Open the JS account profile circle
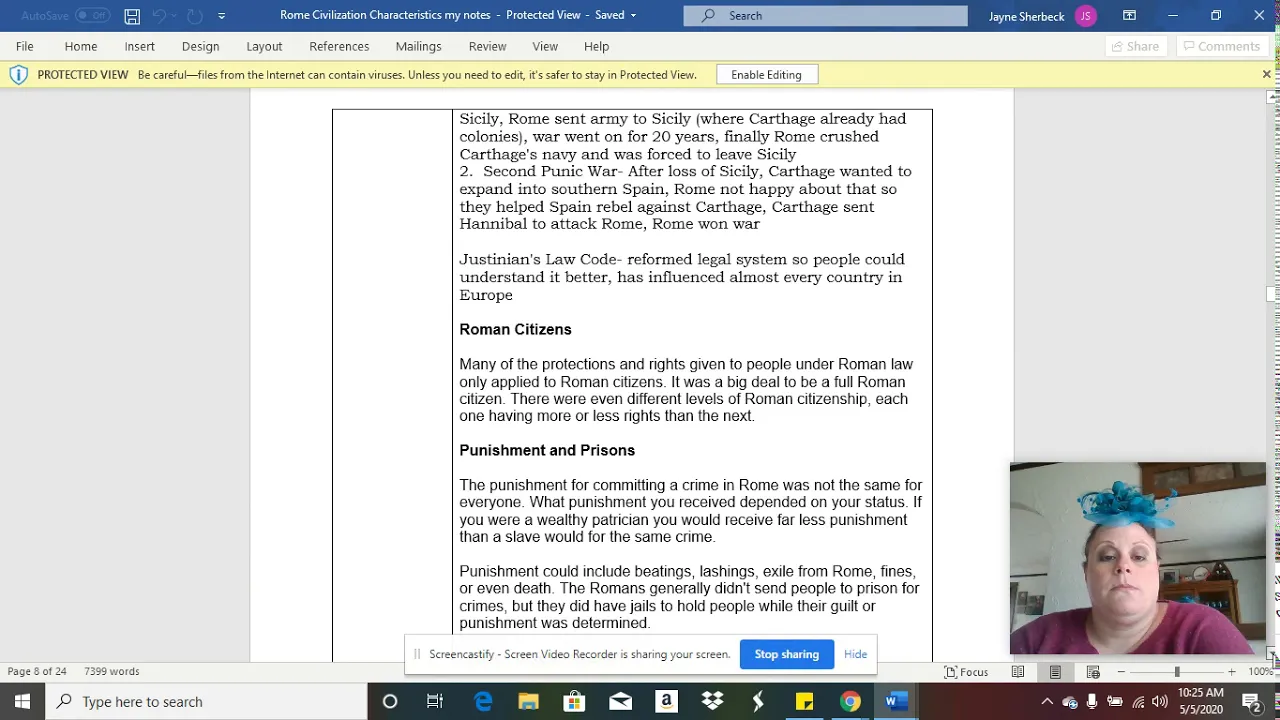Viewport: 1280px width, 720px height. click(1085, 16)
